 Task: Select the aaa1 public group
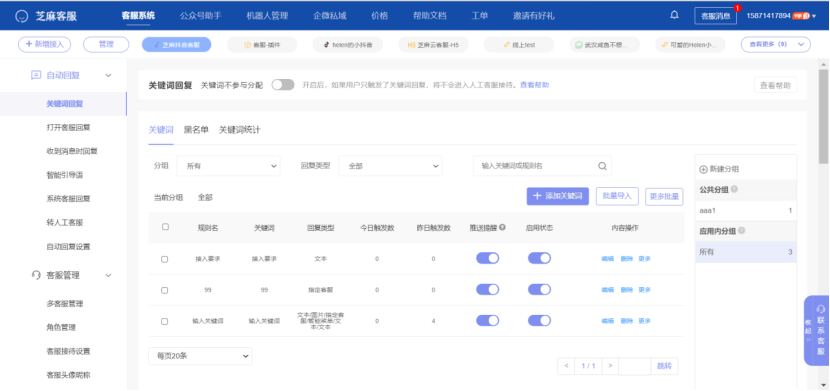tap(746, 211)
